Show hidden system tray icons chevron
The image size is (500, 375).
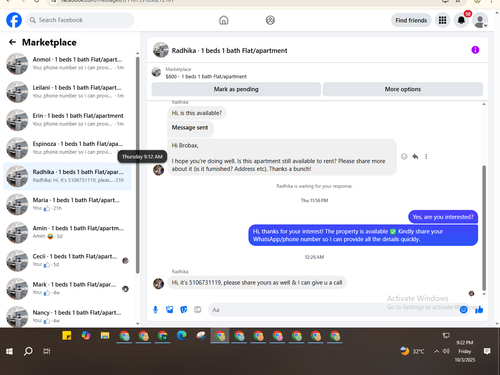436,351
